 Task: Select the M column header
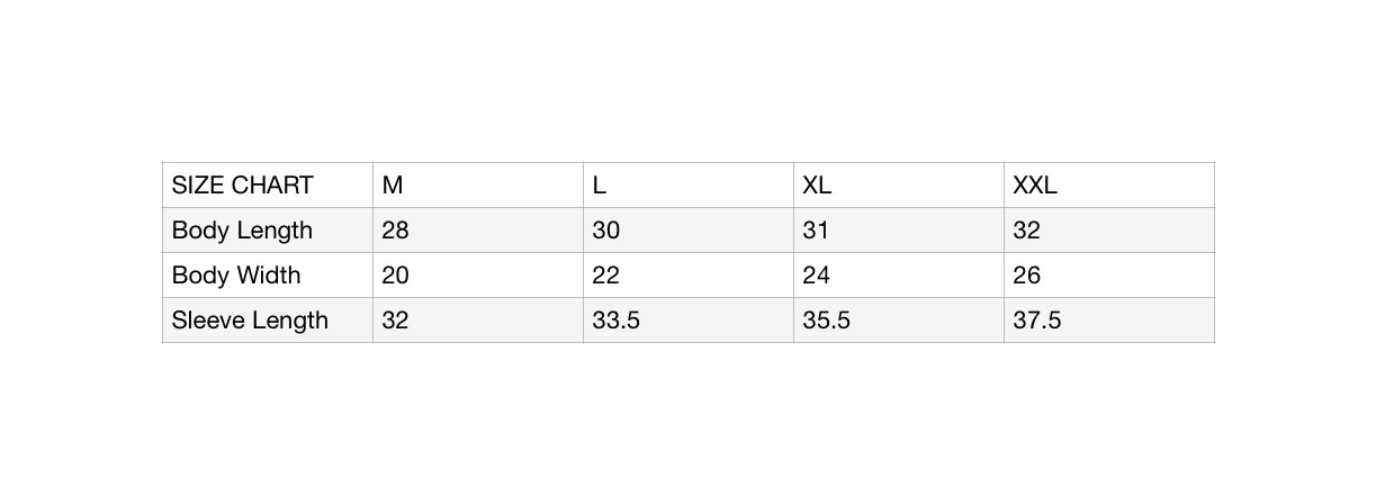click(x=393, y=185)
